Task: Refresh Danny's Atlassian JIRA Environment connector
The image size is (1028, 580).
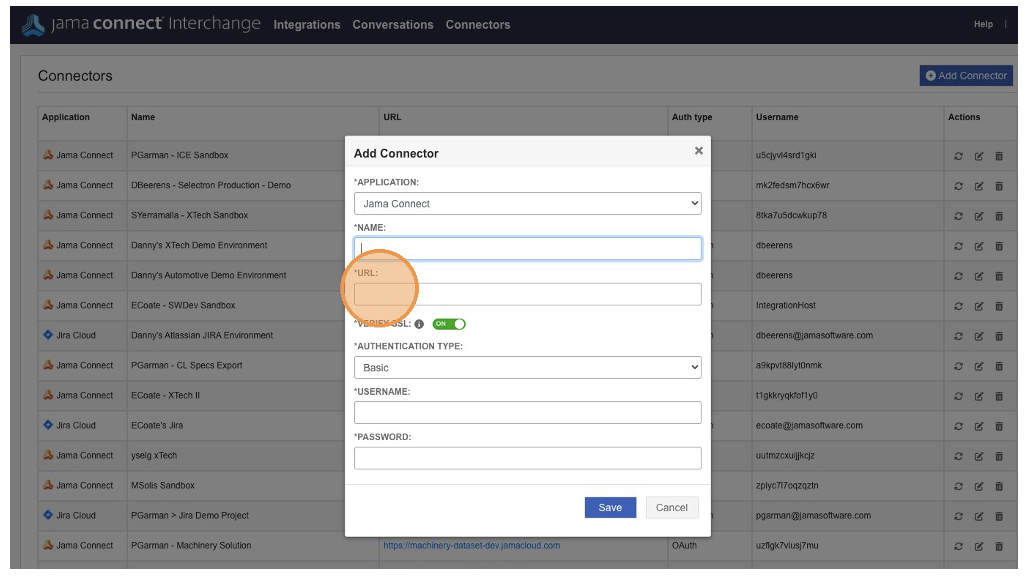Action: coord(959,336)
